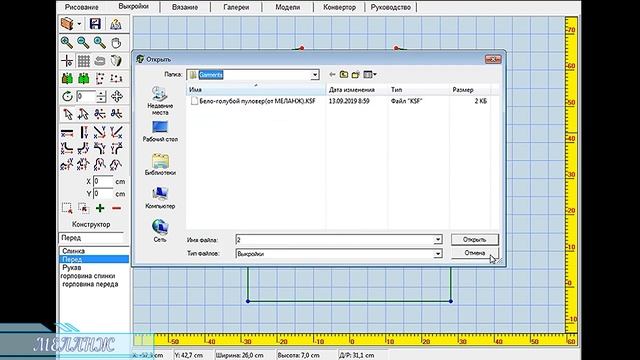
Task: Click the Открыть button
Action: click(475, 240)
